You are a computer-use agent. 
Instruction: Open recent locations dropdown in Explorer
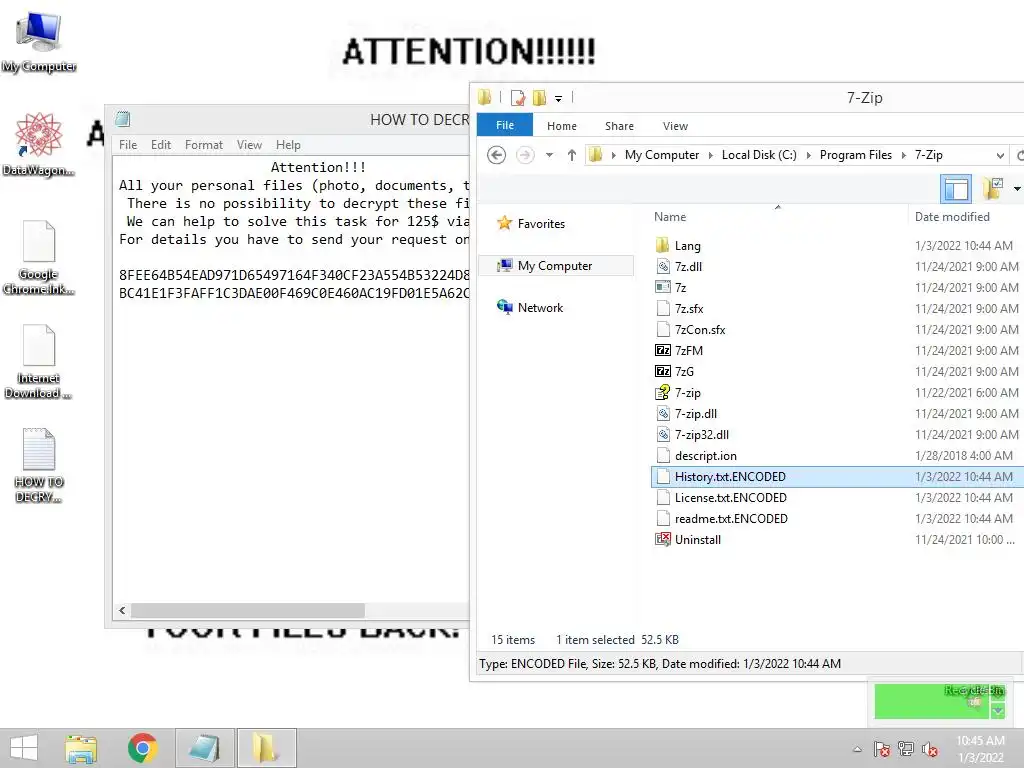pos(549,155)
